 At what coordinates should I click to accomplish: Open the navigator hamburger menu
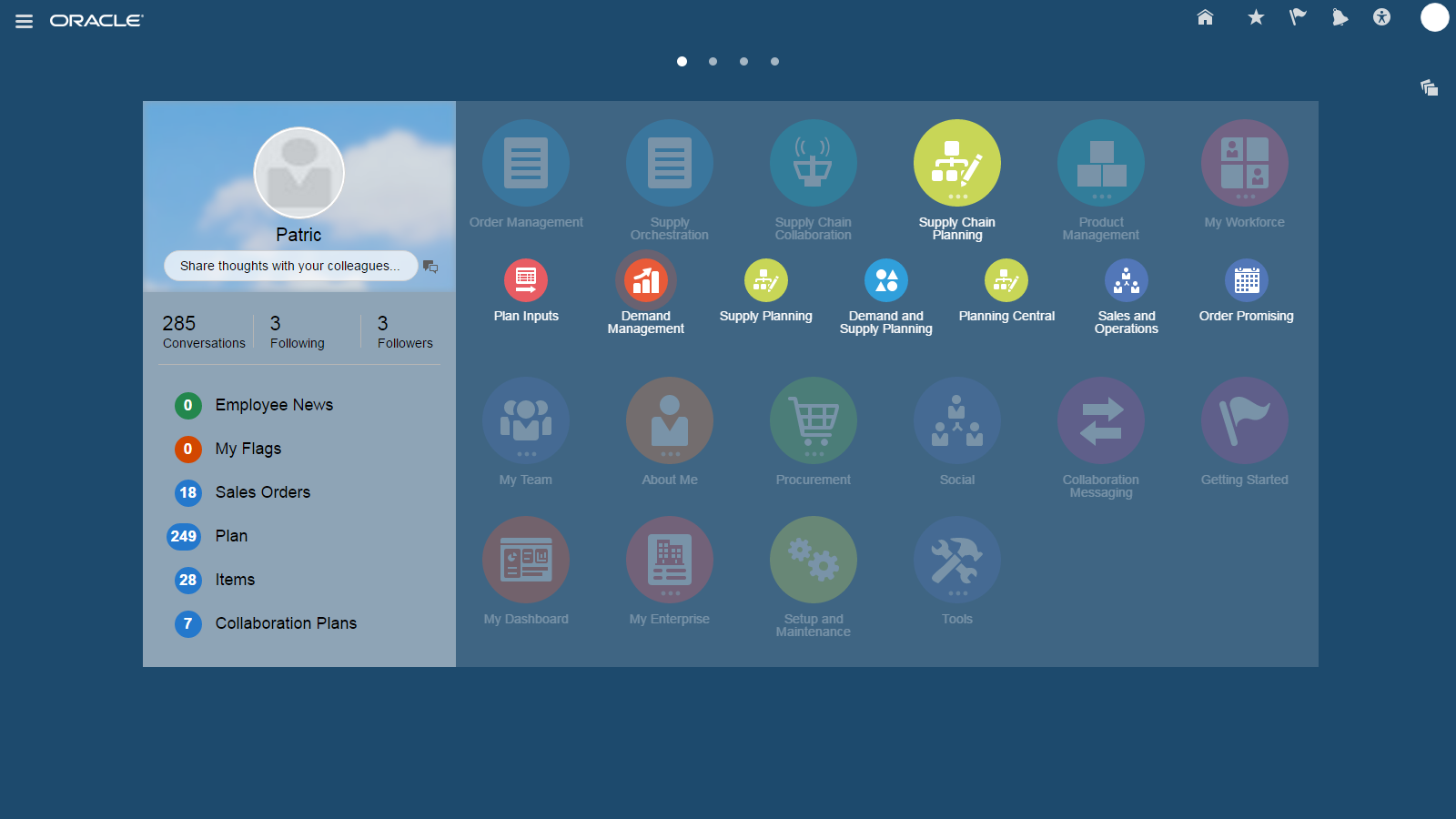click(25, 21)
